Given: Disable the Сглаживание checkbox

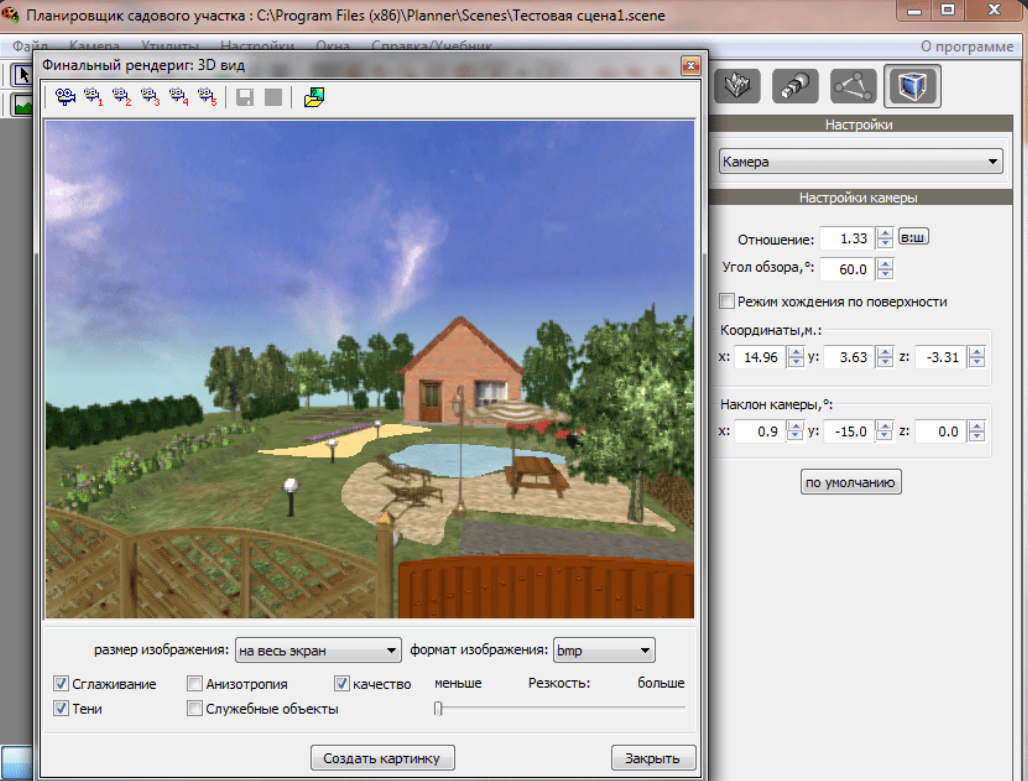Looking at the screenshot, I should [x=61, y=684].
